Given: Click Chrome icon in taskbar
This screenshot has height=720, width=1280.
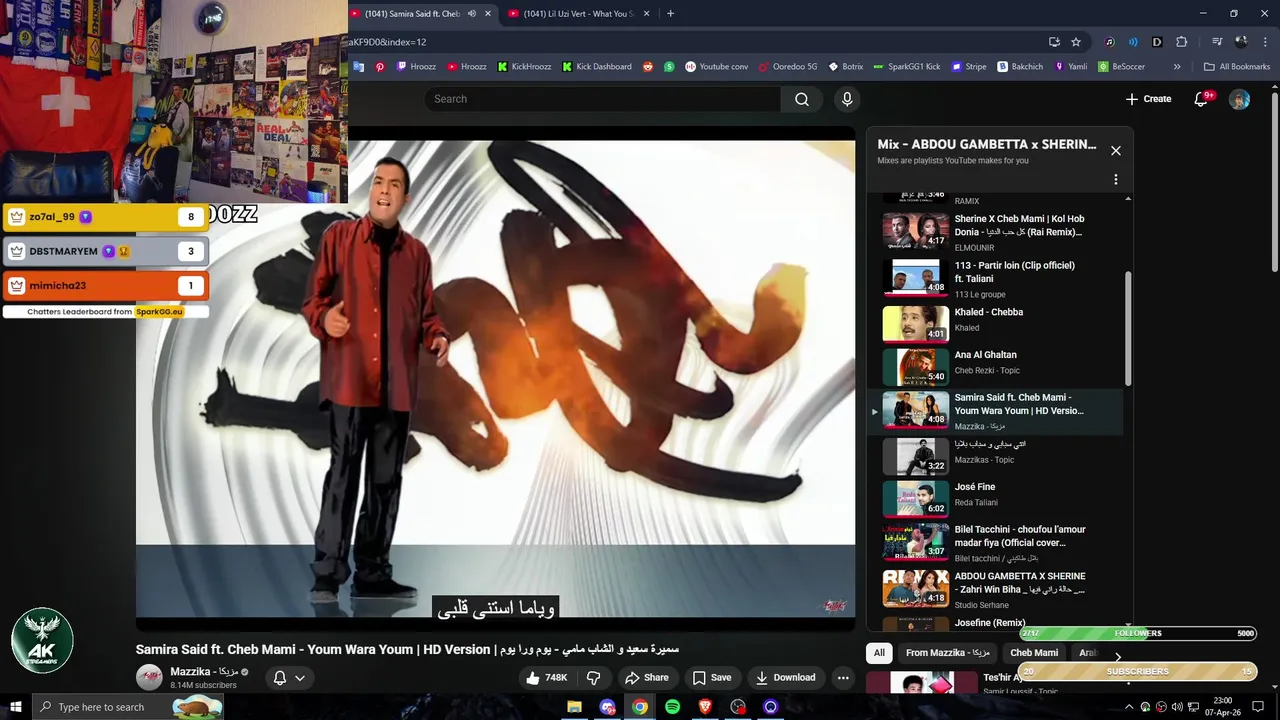Looking at the screenshot, I should 640,707.
